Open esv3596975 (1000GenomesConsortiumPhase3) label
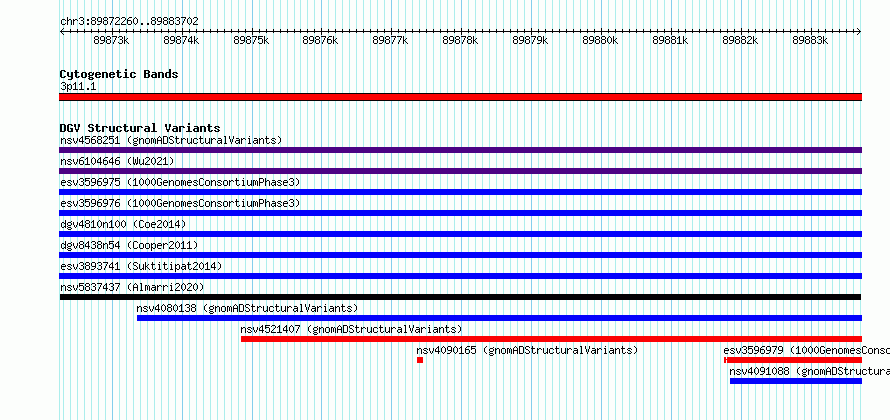Viewport: 890px width, 420px height. coord(180,182)
